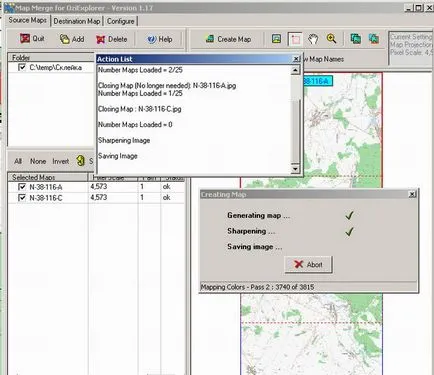Click the pixel scale 4,573 for N-38-116-A

click(99, 187)
